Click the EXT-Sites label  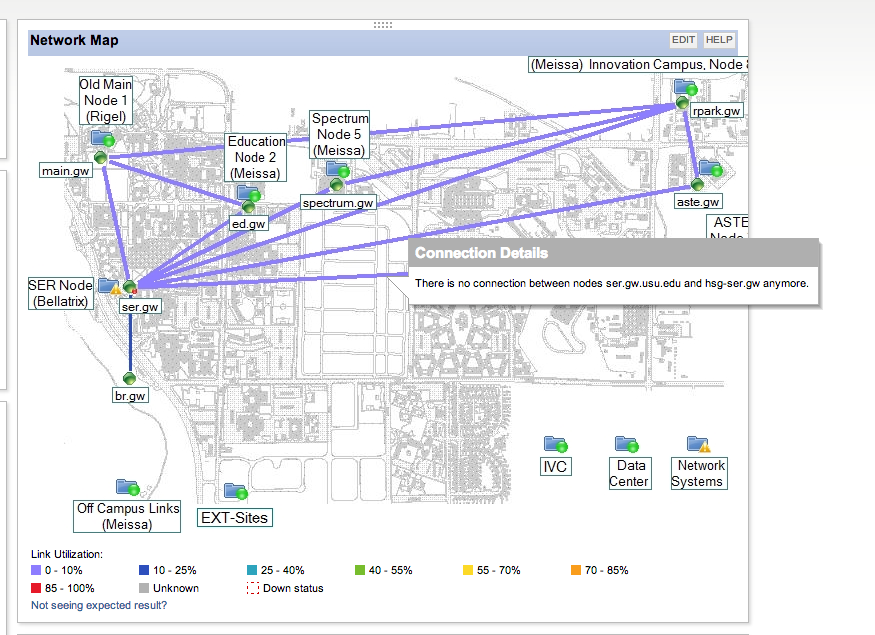tap(235, 518)
